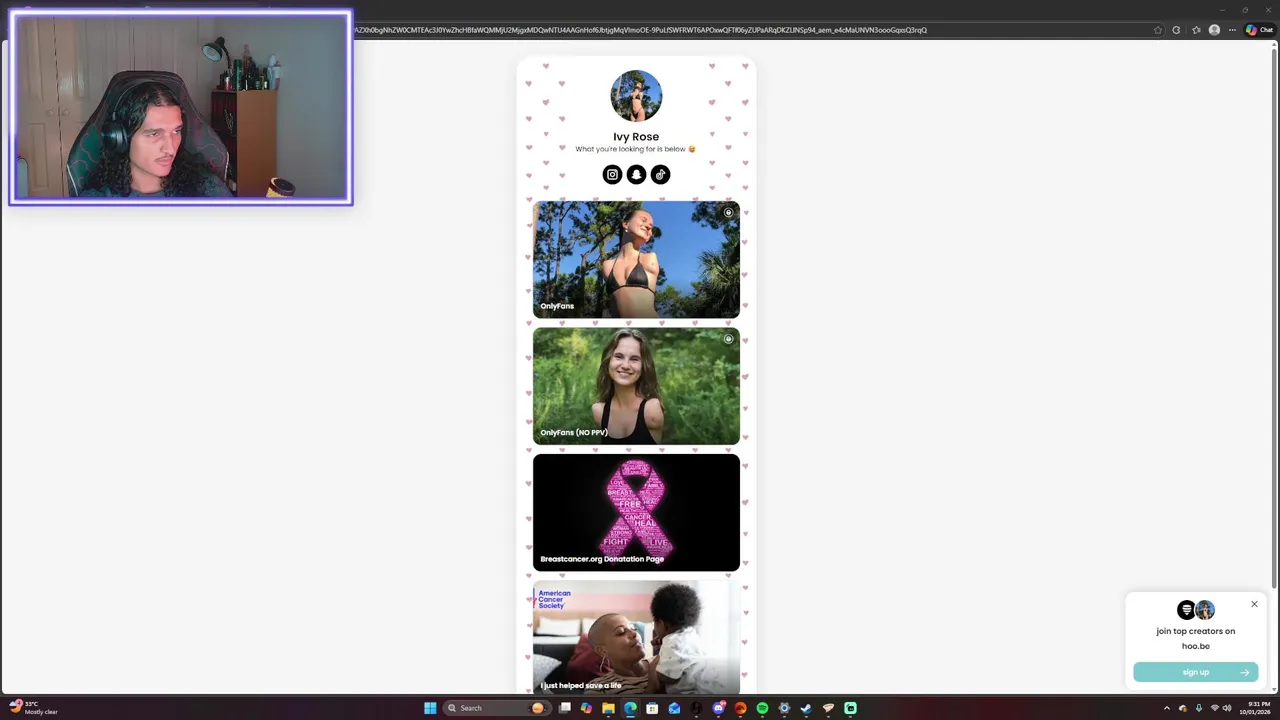Click the taskbar Search box
The width and height of the screenshot is (1280, 720).
pyautogui.click(x=497, y=708)
